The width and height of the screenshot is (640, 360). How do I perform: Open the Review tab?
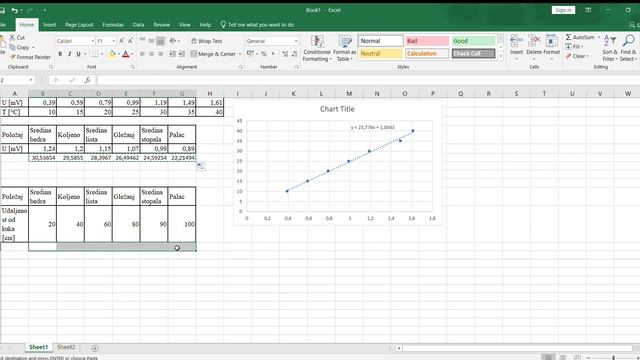coord(162,25)
